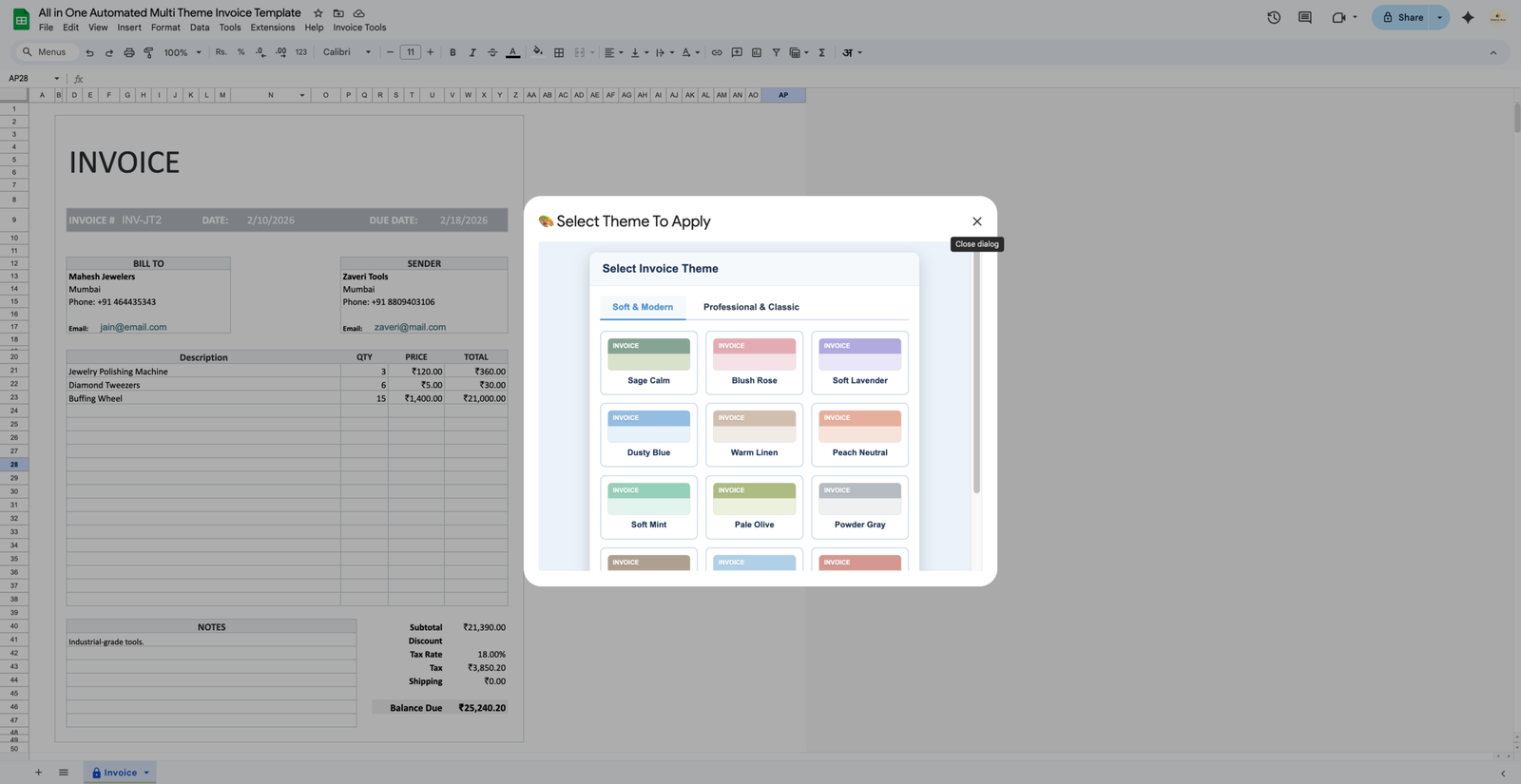The image size is (1521, 784).
Task: Click the decrease font size minus button
Action: click(390, 52)
